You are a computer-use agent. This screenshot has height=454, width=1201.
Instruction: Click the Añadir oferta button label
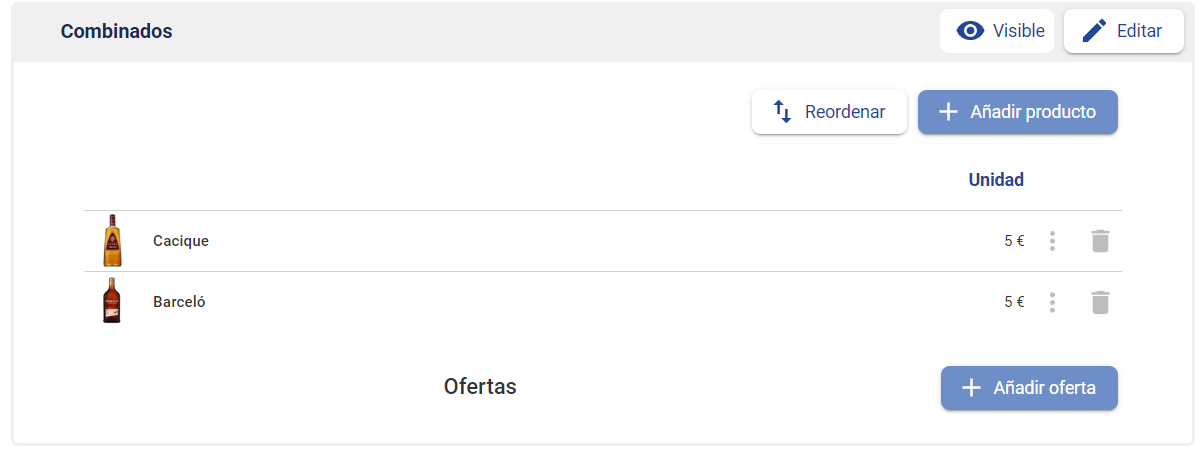pyautogui.click(x=1045, y=388)
